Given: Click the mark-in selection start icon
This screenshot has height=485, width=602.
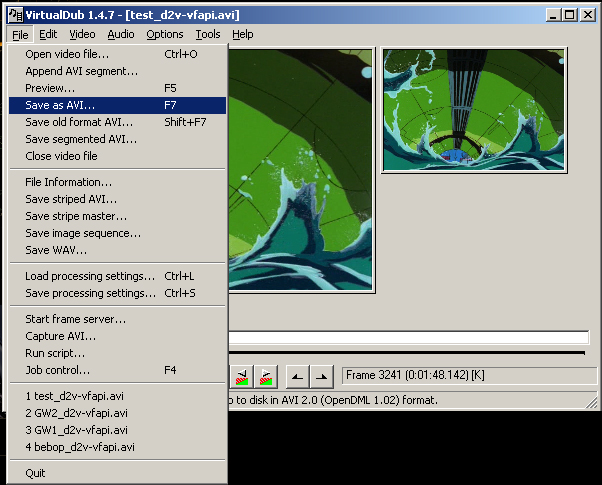Looking at the screenshot, I should tap(298, 377).
